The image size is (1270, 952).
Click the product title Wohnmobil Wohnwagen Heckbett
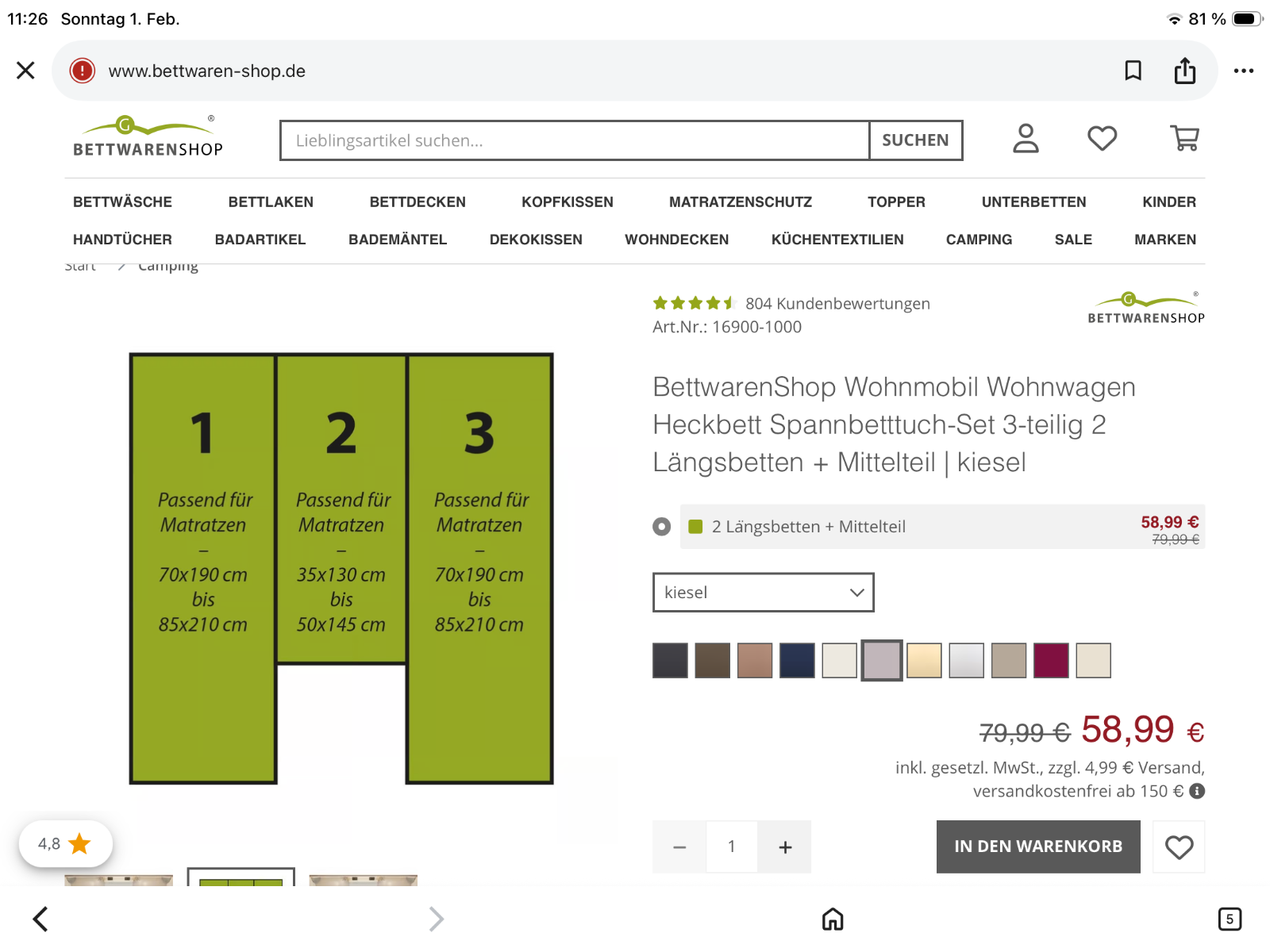point(895,424)
